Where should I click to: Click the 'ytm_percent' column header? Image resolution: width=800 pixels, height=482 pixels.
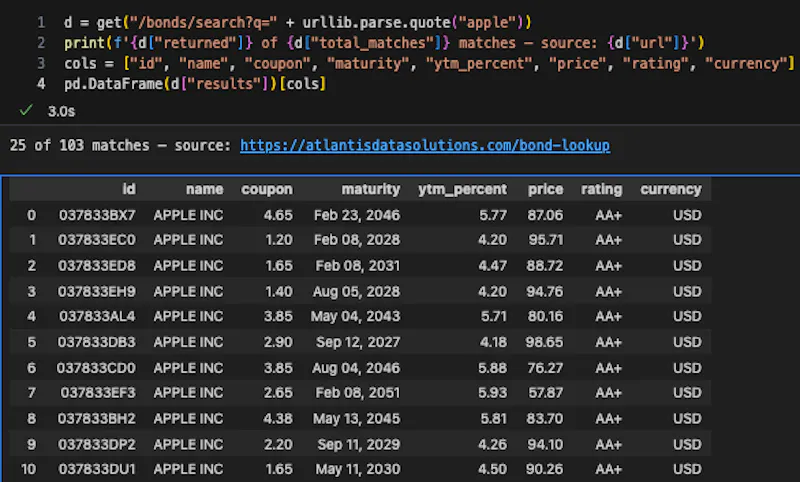coord(463,189)
